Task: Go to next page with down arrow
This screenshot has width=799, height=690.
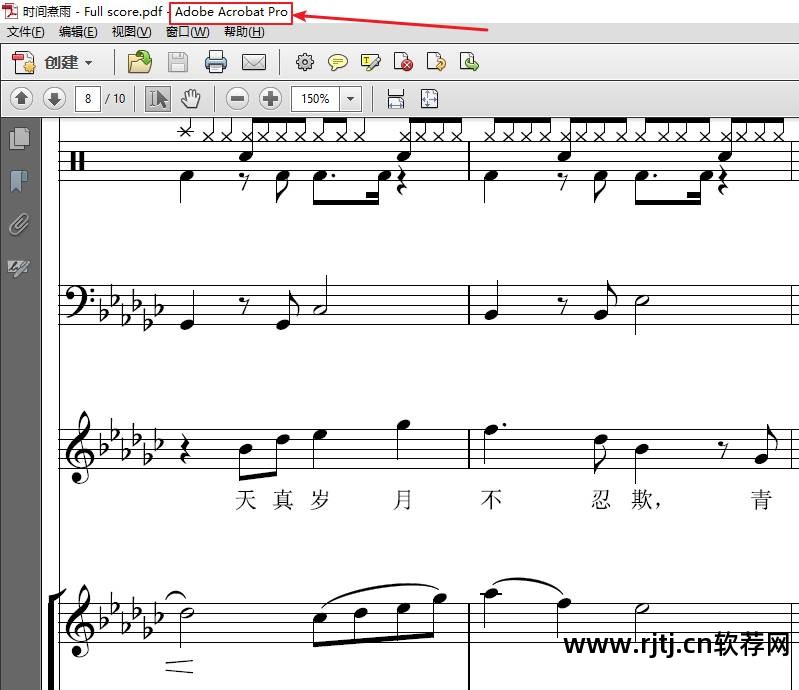Action: [x=55, y=98]
